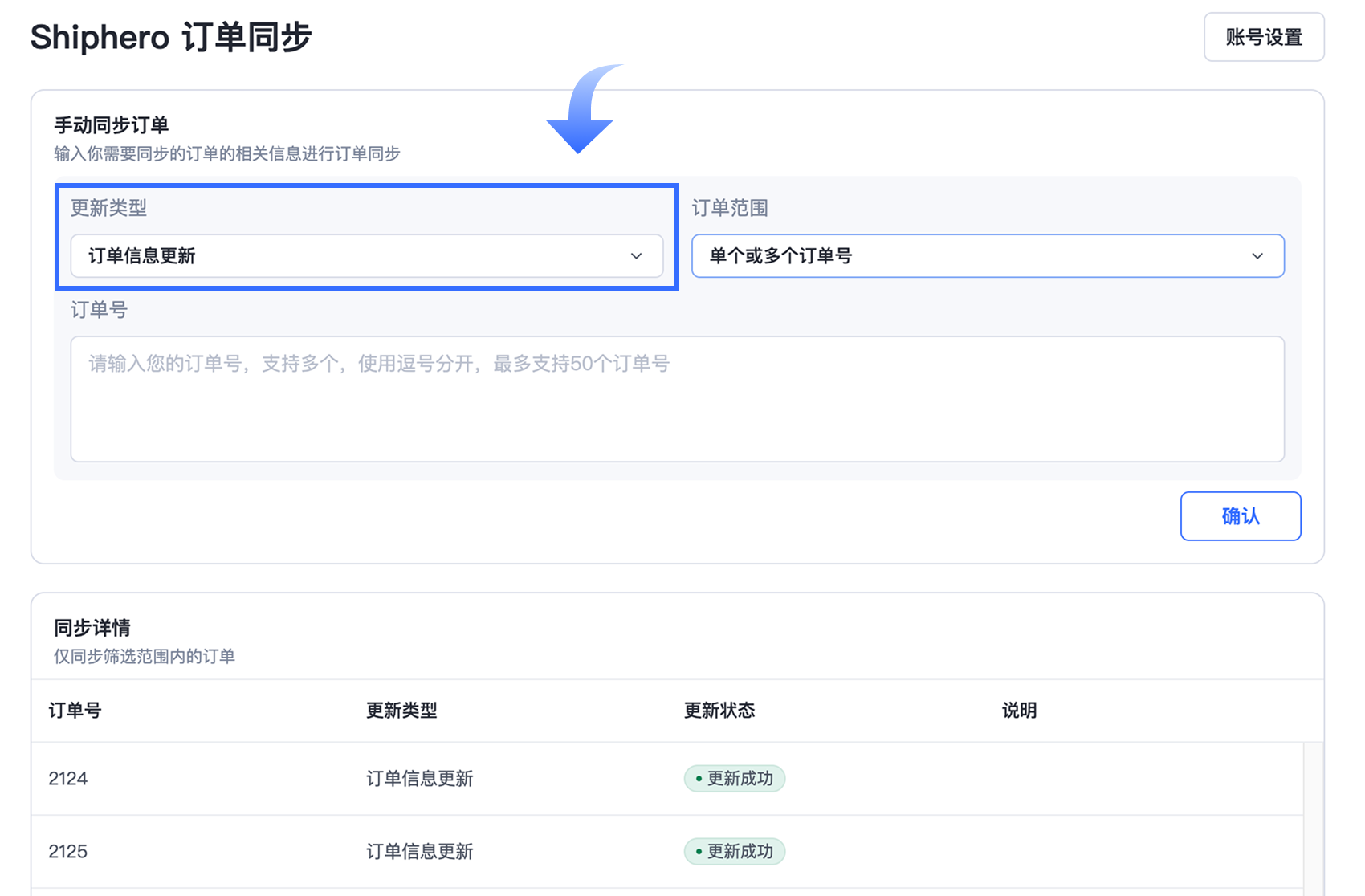Click 订单信息更新 cell in row 2125

coord(420,852)
